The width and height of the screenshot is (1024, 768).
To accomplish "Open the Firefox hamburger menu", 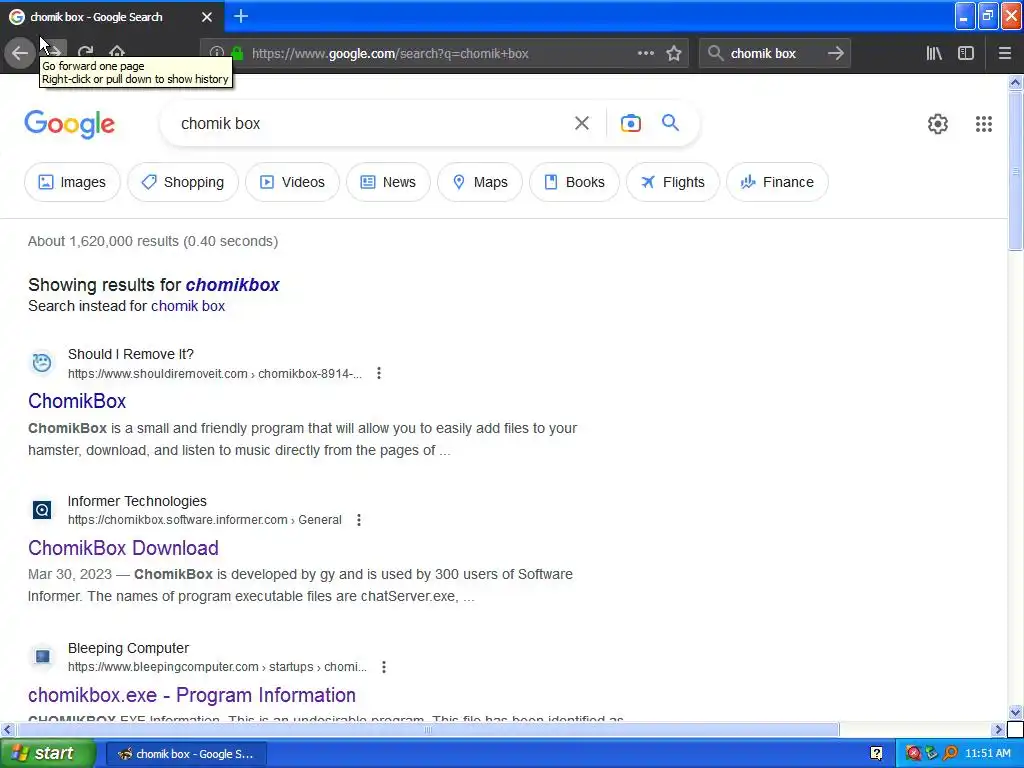I will click(1004, 54).
